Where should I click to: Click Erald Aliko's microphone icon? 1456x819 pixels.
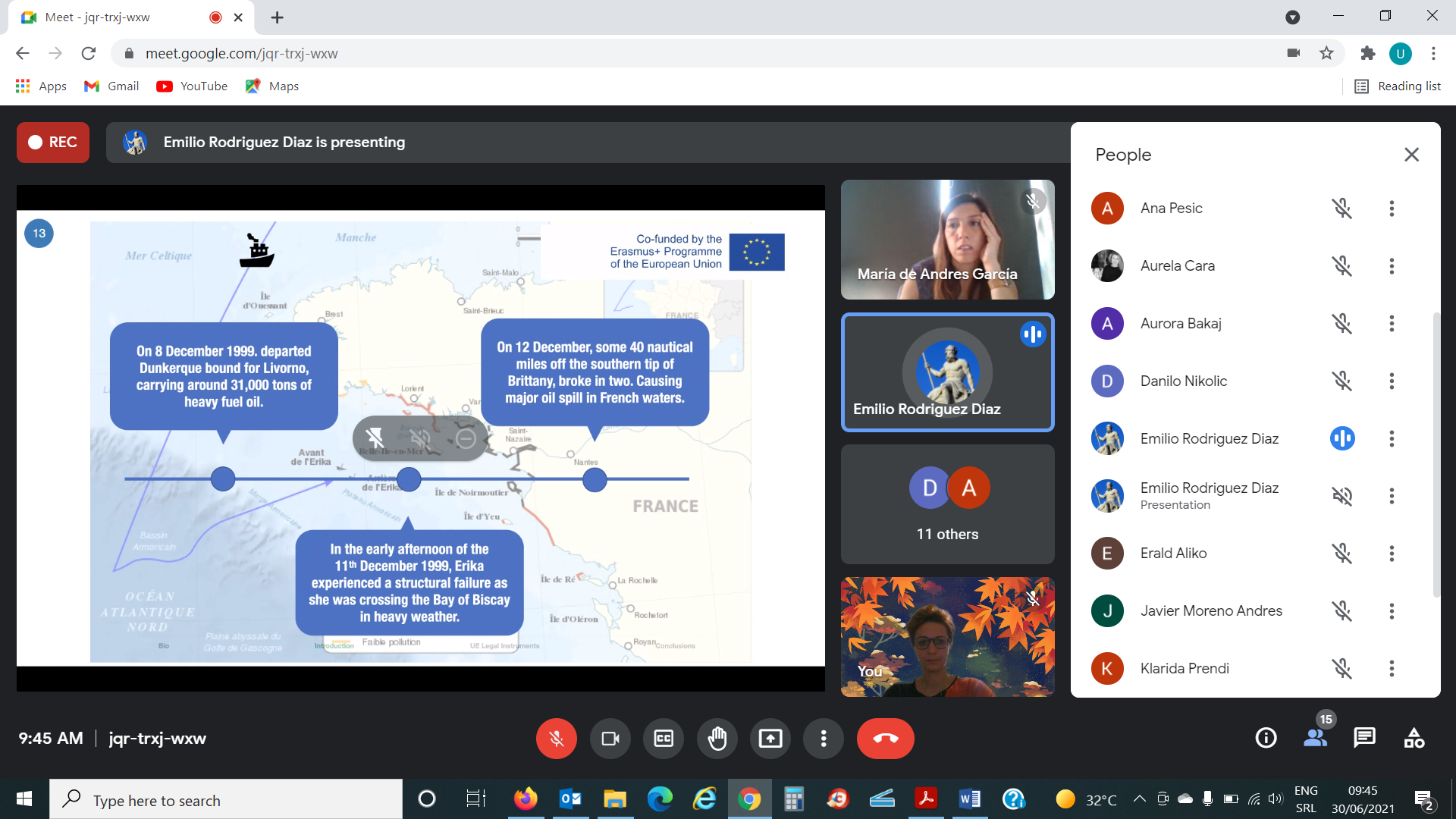click(1342, 554)
